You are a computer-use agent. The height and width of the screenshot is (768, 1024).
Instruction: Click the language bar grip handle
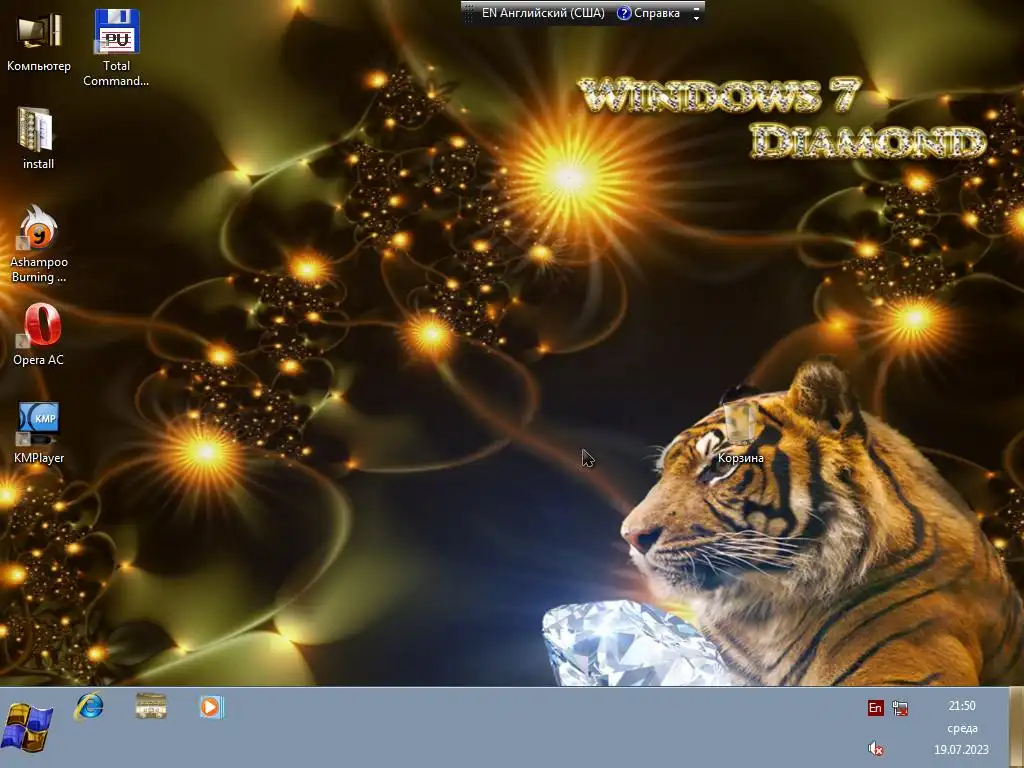click(x=468, y=13)
